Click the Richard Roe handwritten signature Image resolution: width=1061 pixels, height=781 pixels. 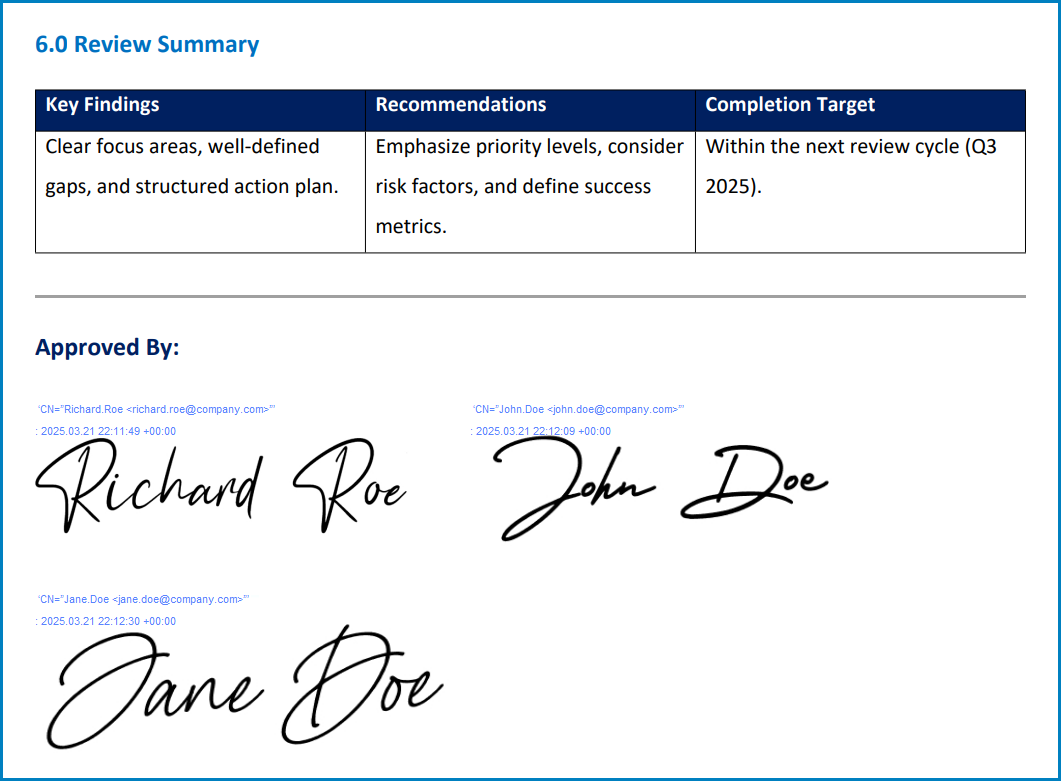(221, 485)
